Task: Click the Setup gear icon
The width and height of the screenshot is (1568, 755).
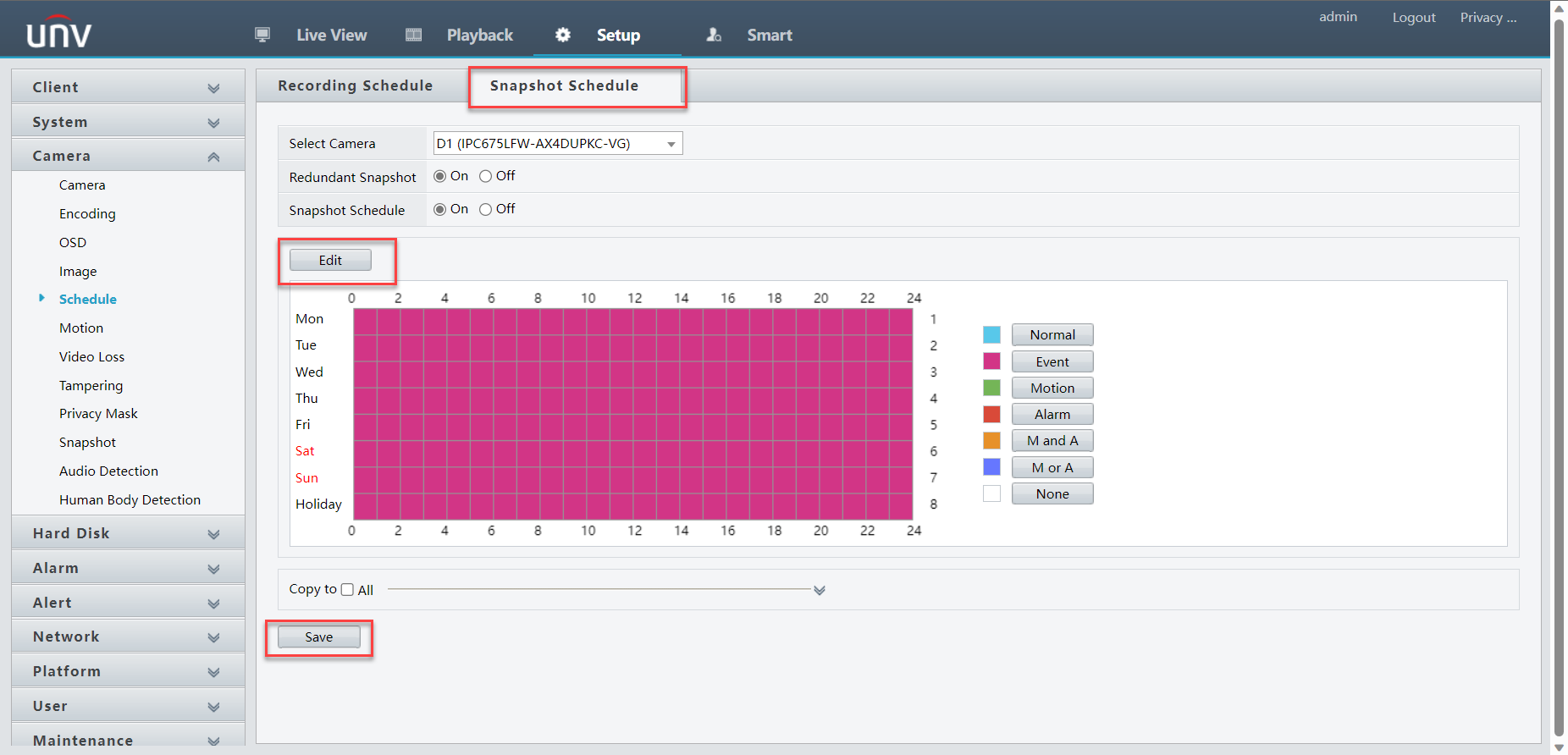Action: coord(563,35)
